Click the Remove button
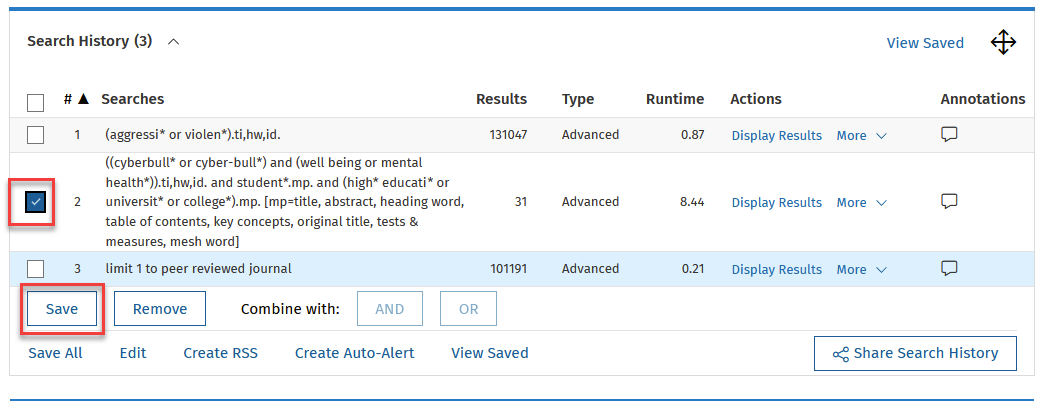This screenshot has height=401, width=1052. coord(160,309)
